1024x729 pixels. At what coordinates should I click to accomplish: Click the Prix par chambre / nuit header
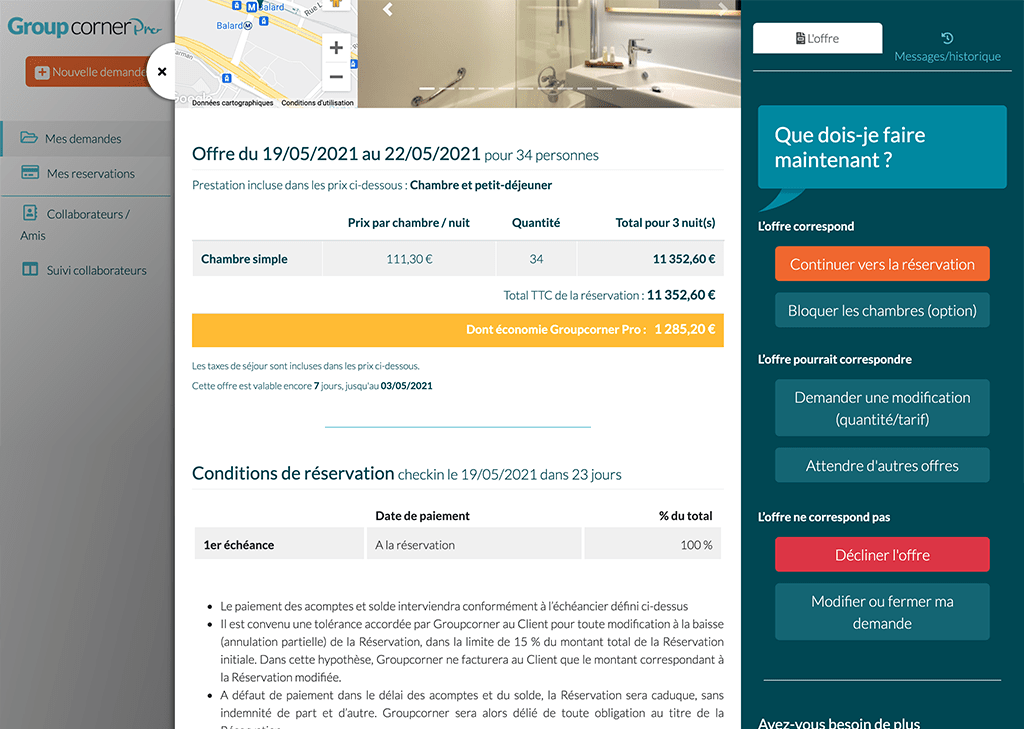click(409, 223)
